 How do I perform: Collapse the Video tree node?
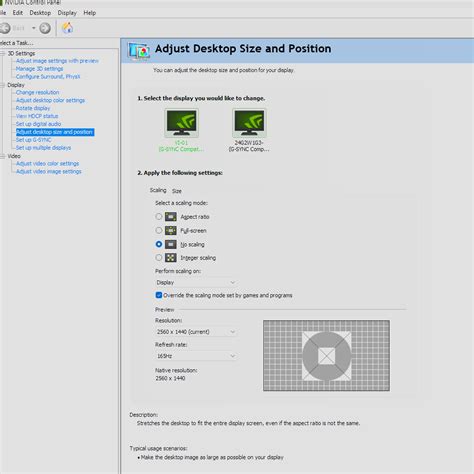(3, 156)
